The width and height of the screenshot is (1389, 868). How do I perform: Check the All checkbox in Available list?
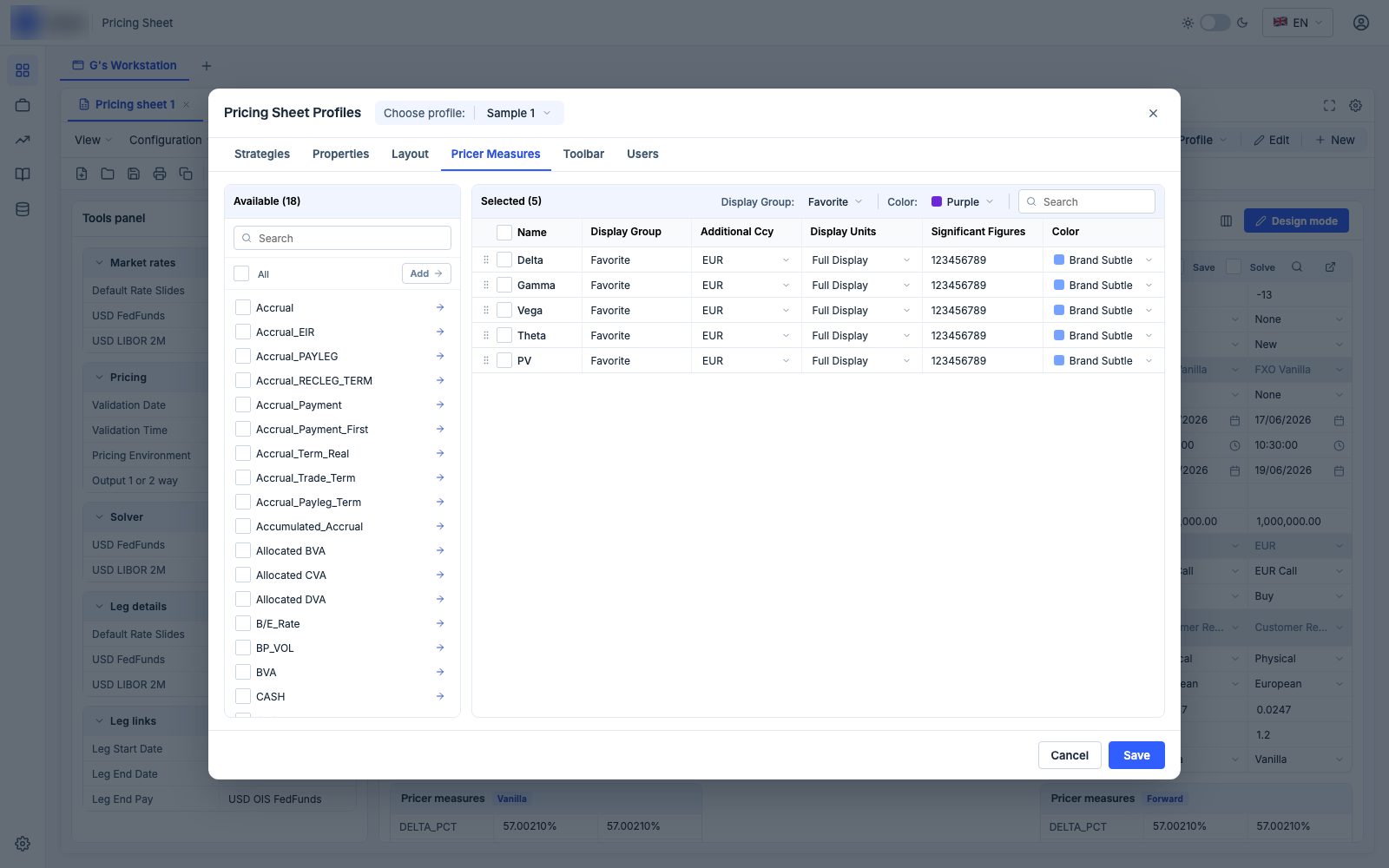point(241,273)
